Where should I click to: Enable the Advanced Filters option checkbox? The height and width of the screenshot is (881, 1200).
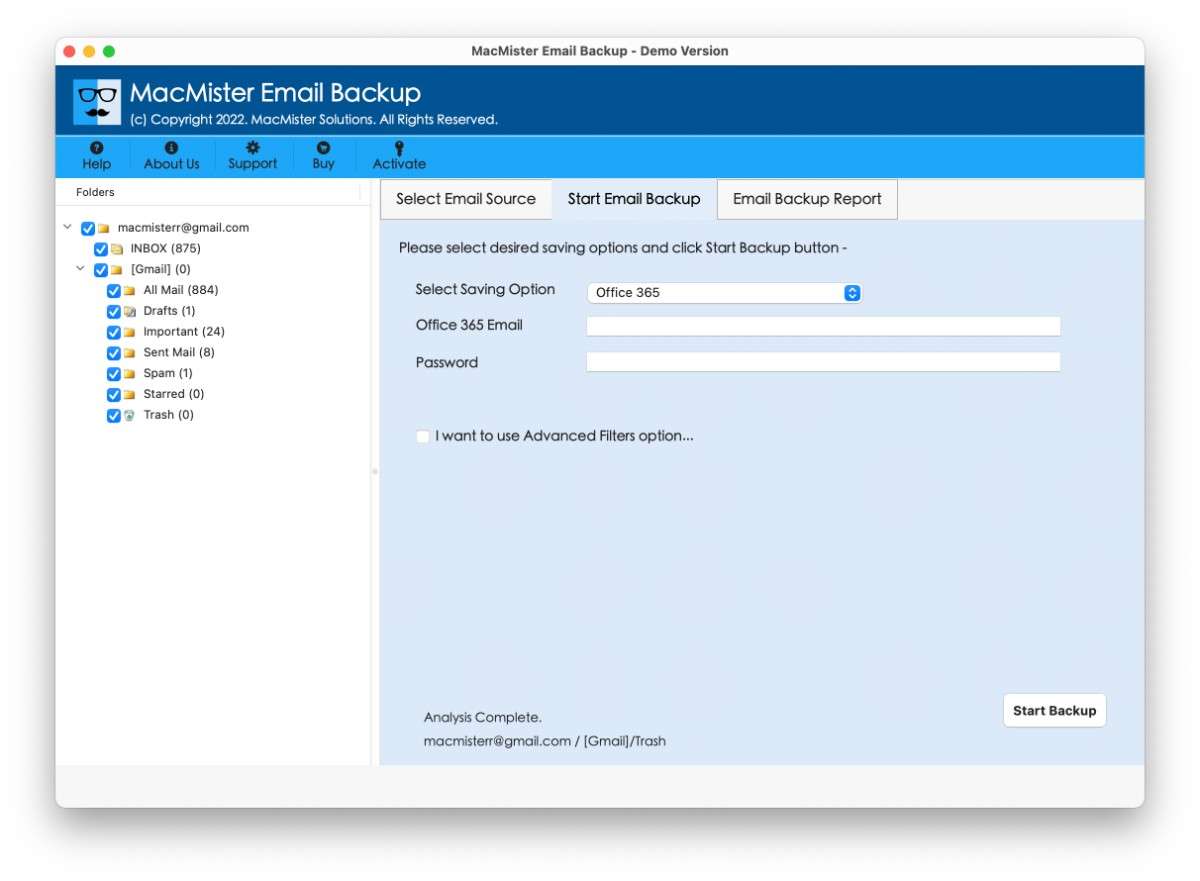424,437
